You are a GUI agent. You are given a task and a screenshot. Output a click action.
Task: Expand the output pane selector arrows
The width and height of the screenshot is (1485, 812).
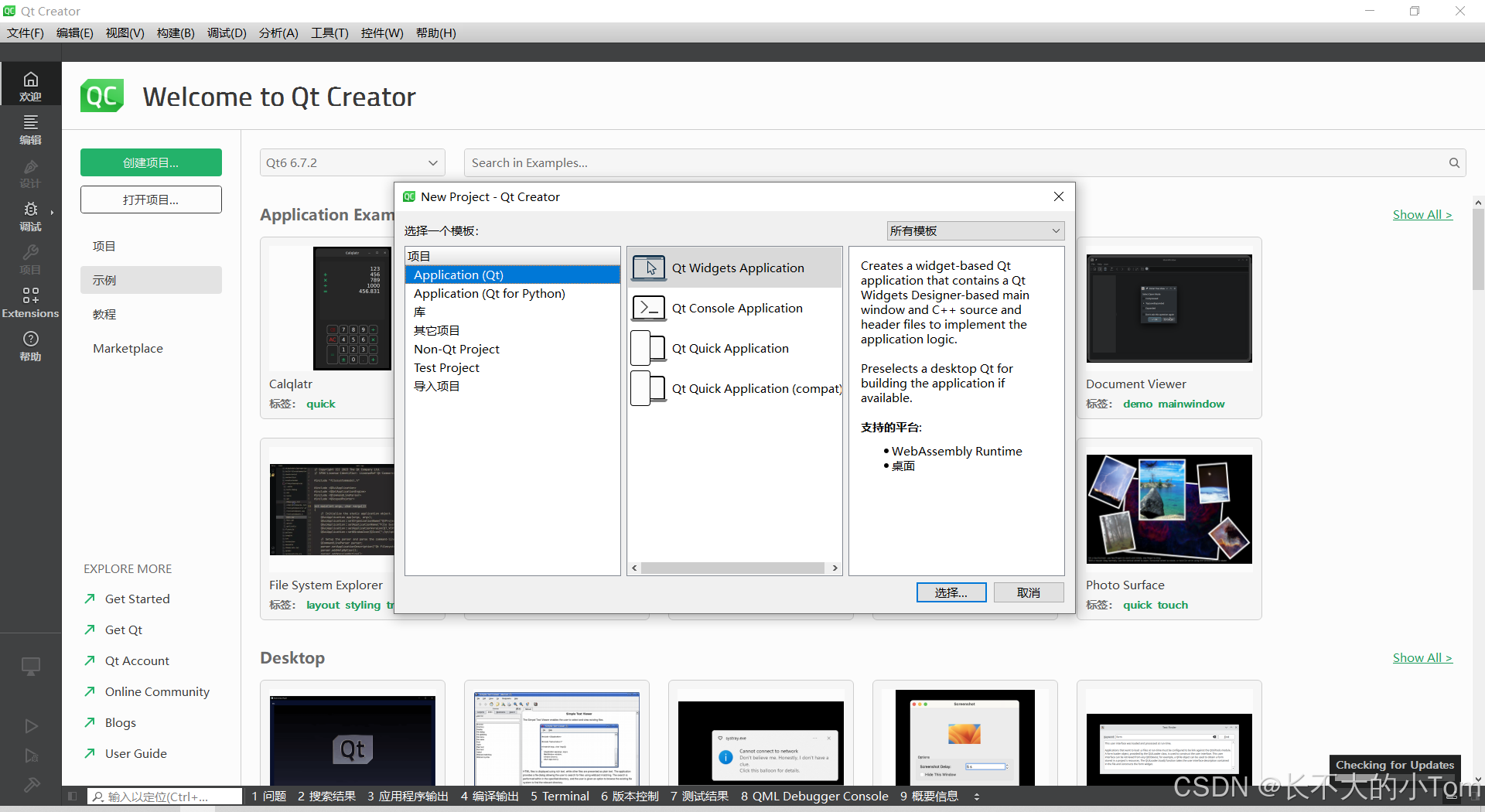coord(977,796)
